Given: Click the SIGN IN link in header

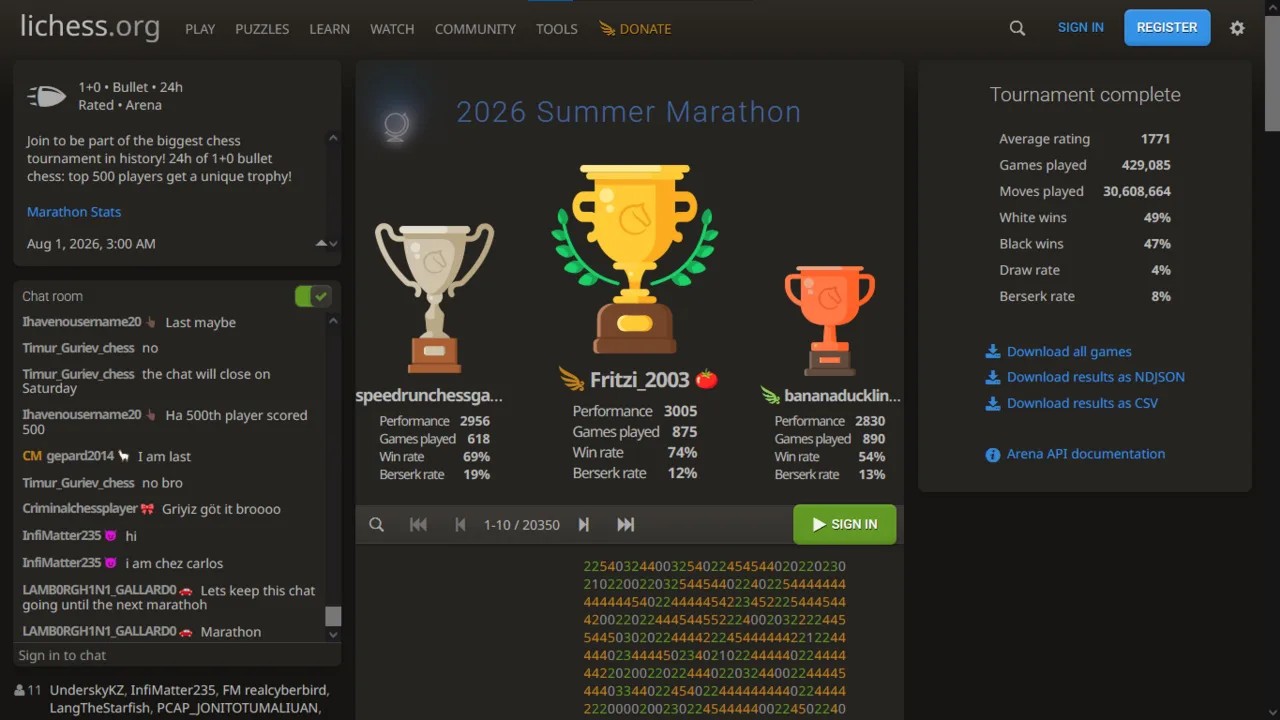Looking at the screenshot, I should (1081, 27).
